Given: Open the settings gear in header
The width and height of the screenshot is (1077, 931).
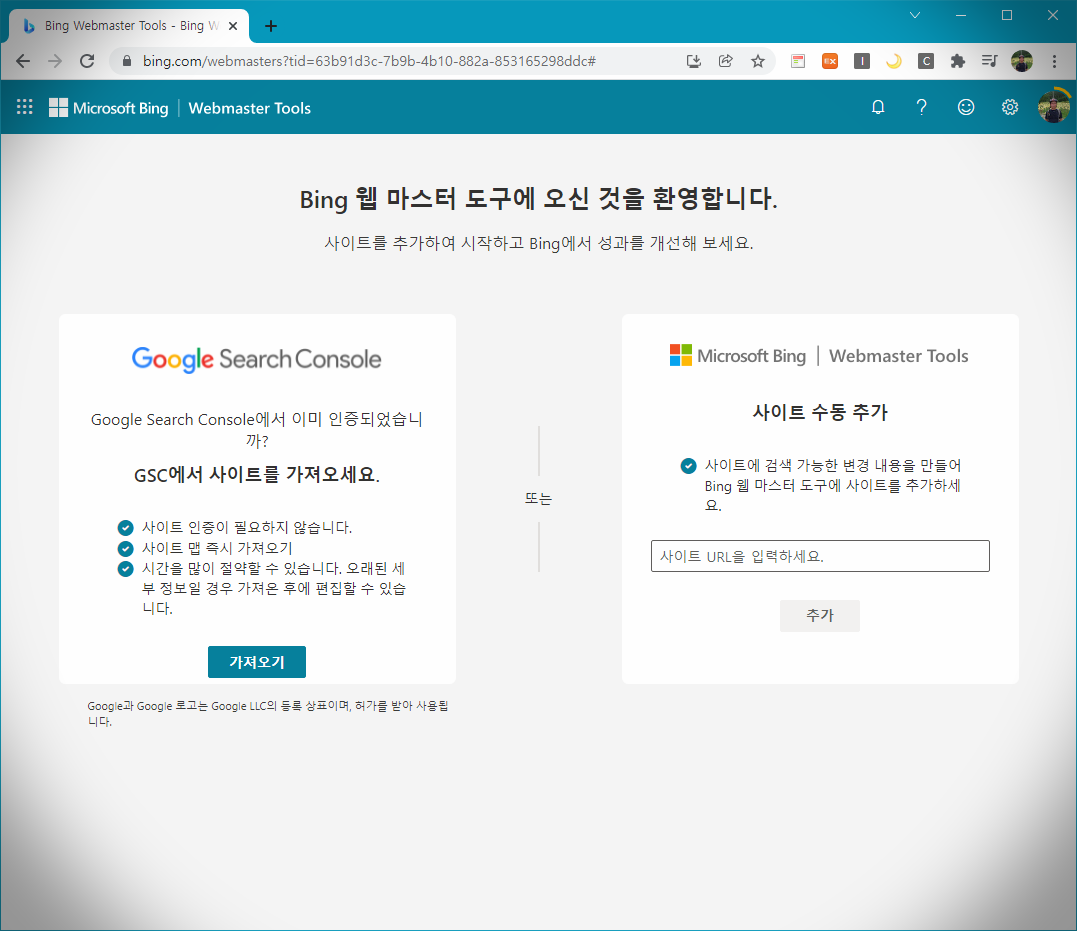Looking at the screenshot, I should pos(1010,107).
